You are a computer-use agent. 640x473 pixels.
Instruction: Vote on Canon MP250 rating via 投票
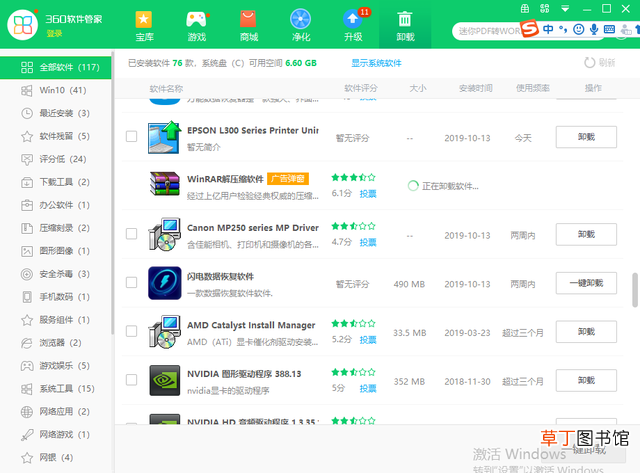(368, 242)
